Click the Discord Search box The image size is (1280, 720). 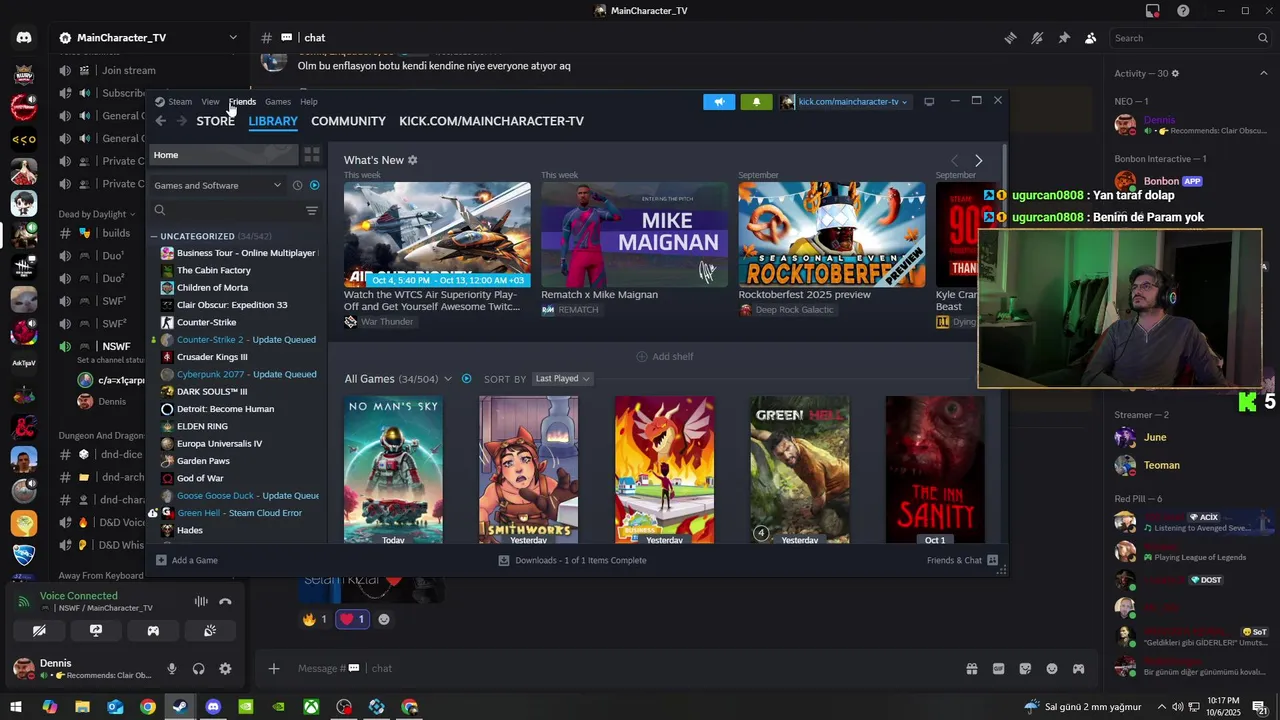click(1190, 38)
